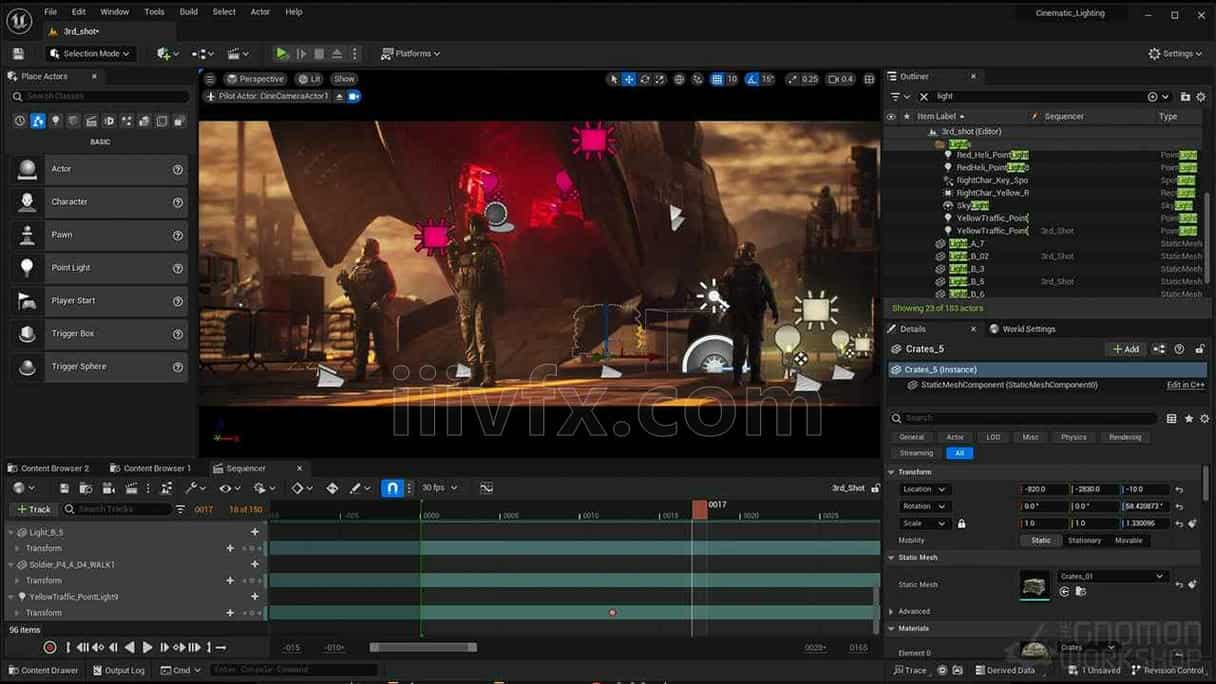Open the Platforms dropdown
Screen dimensions: 1216x684
[x=411, y=54]
